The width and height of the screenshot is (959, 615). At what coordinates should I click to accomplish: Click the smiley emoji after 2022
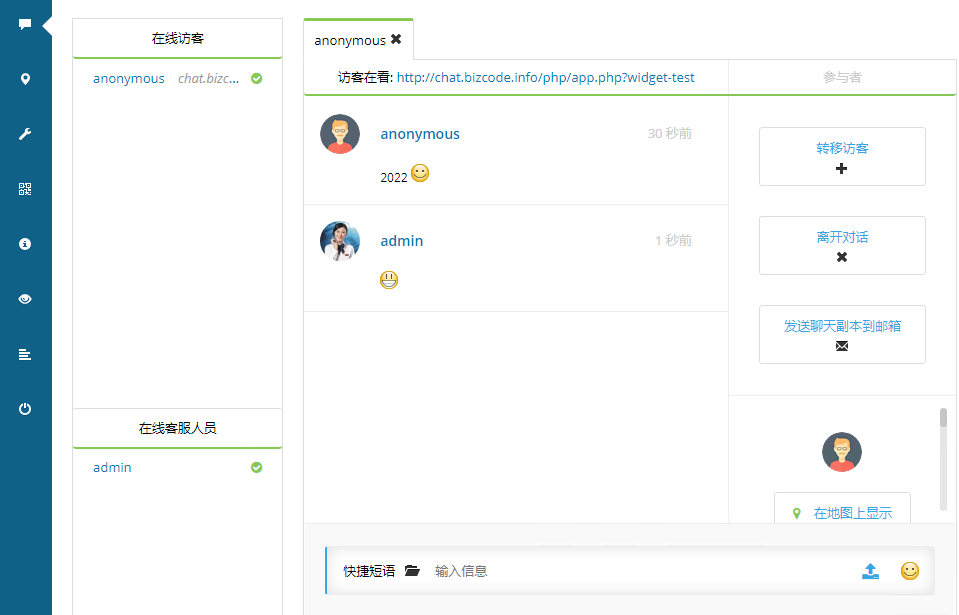point(420,173)
